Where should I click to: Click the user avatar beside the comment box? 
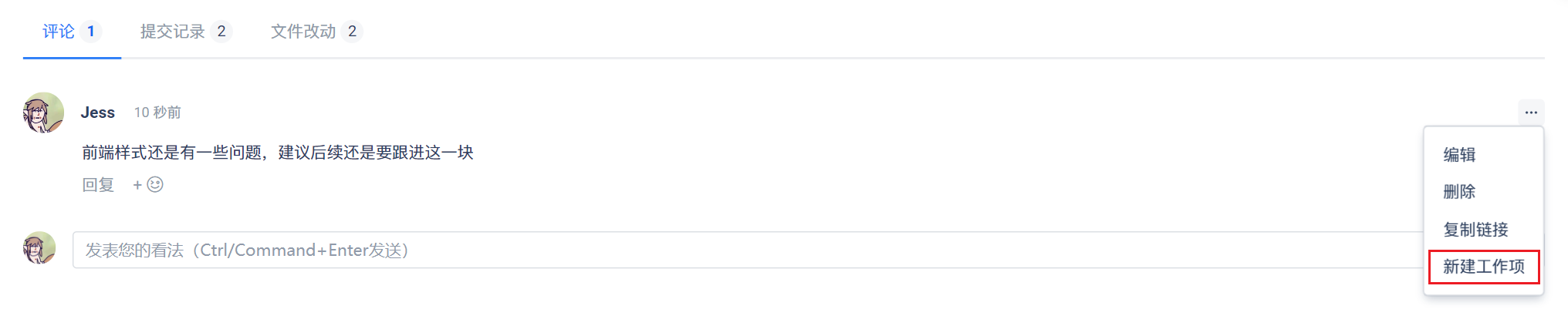click(x=39, y=248)
